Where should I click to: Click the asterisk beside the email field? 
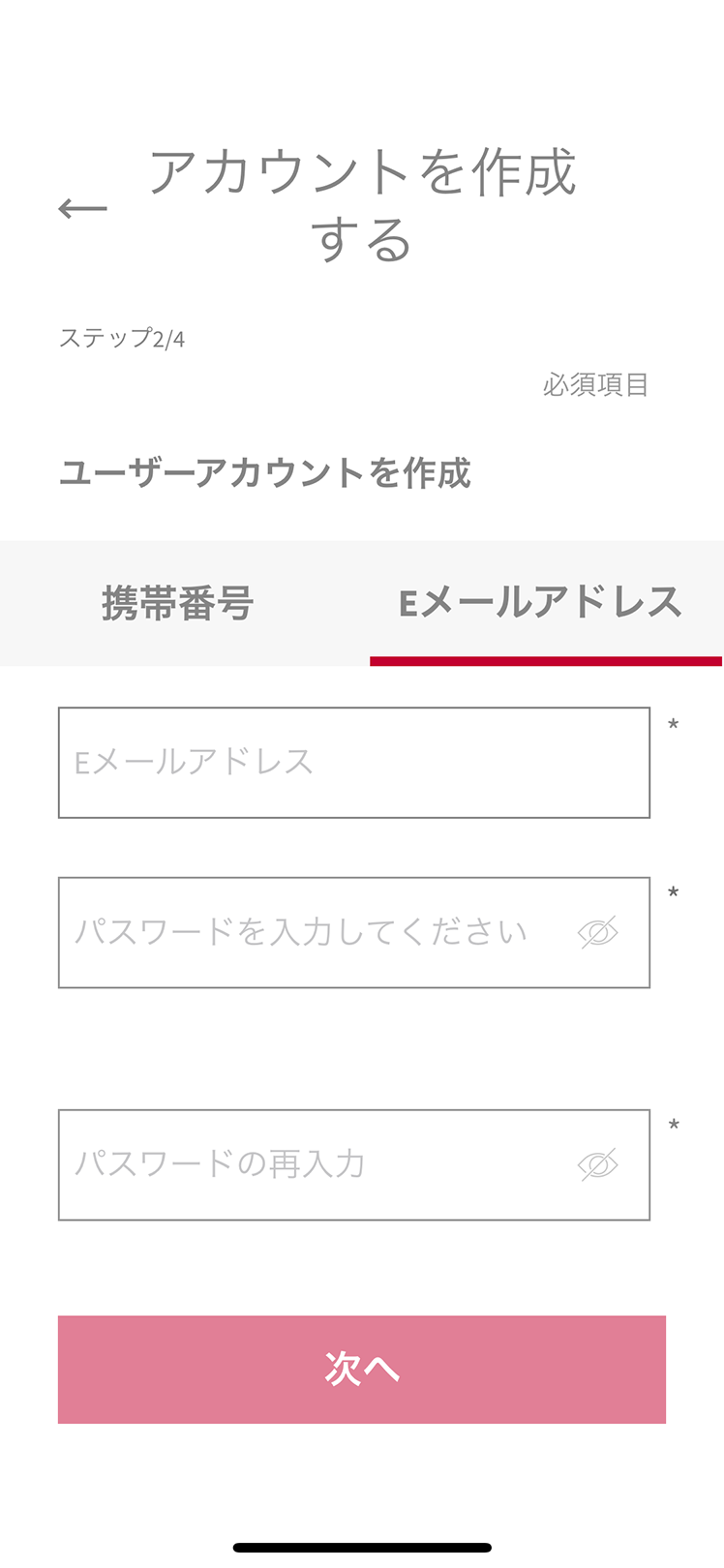[674, 725]
